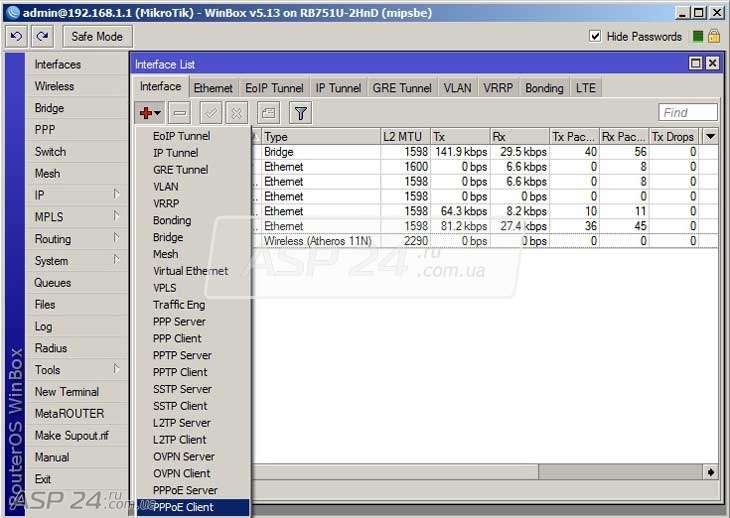Select the Interface tab
This screenshot has width=730, height=518.
tap(161, 87)
